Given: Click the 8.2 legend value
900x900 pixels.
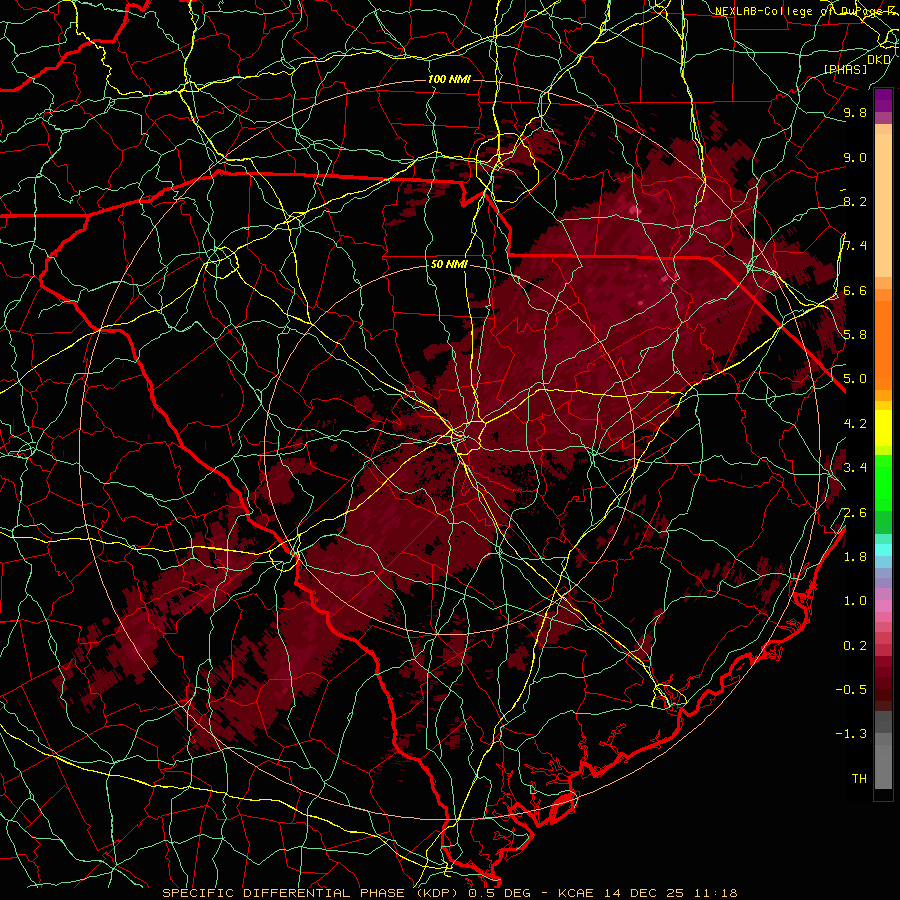Looking at the screenshot, I should 855,201.
